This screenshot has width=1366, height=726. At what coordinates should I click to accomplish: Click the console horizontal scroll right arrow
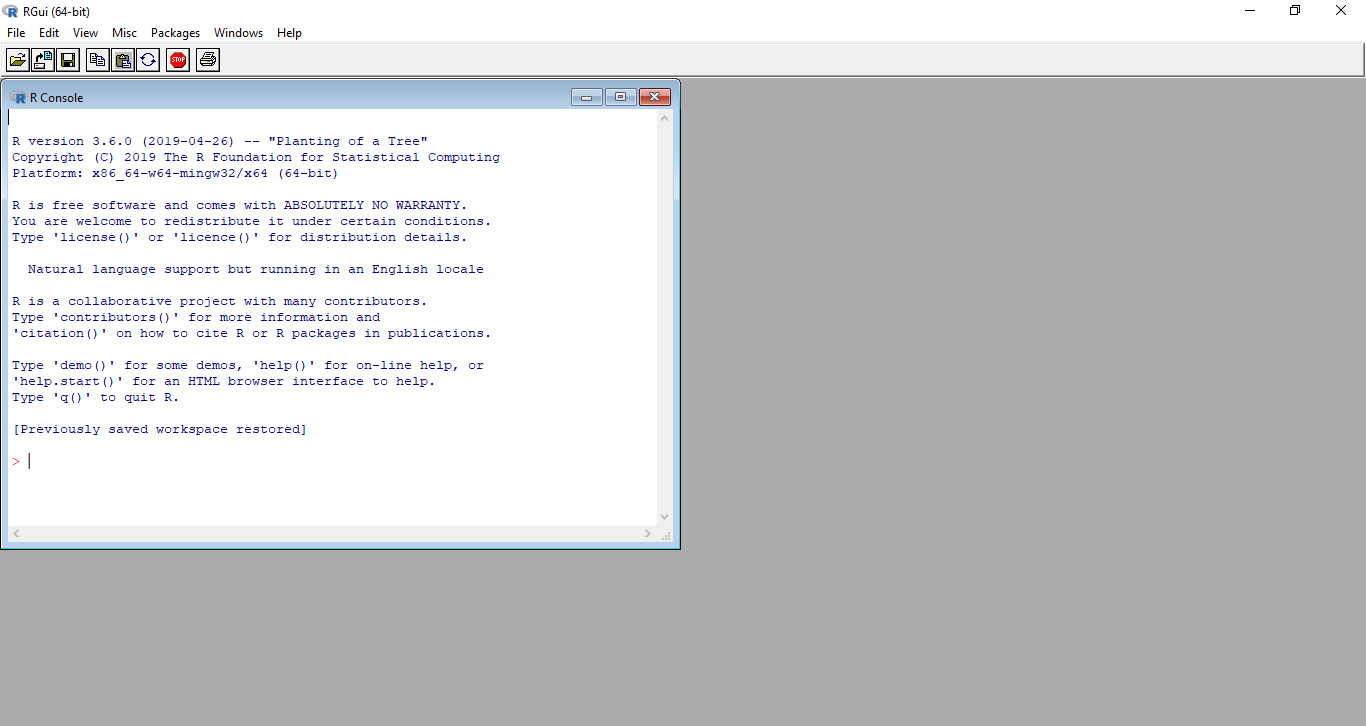point(649,534)
